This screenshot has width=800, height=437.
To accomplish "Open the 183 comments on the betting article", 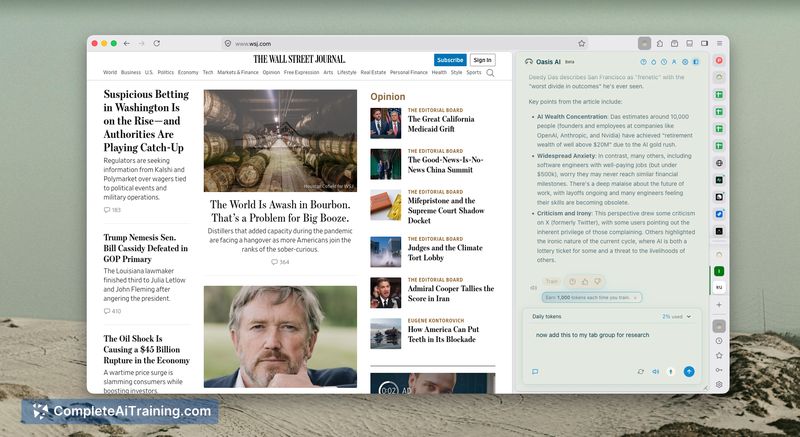I will (112, 210).
